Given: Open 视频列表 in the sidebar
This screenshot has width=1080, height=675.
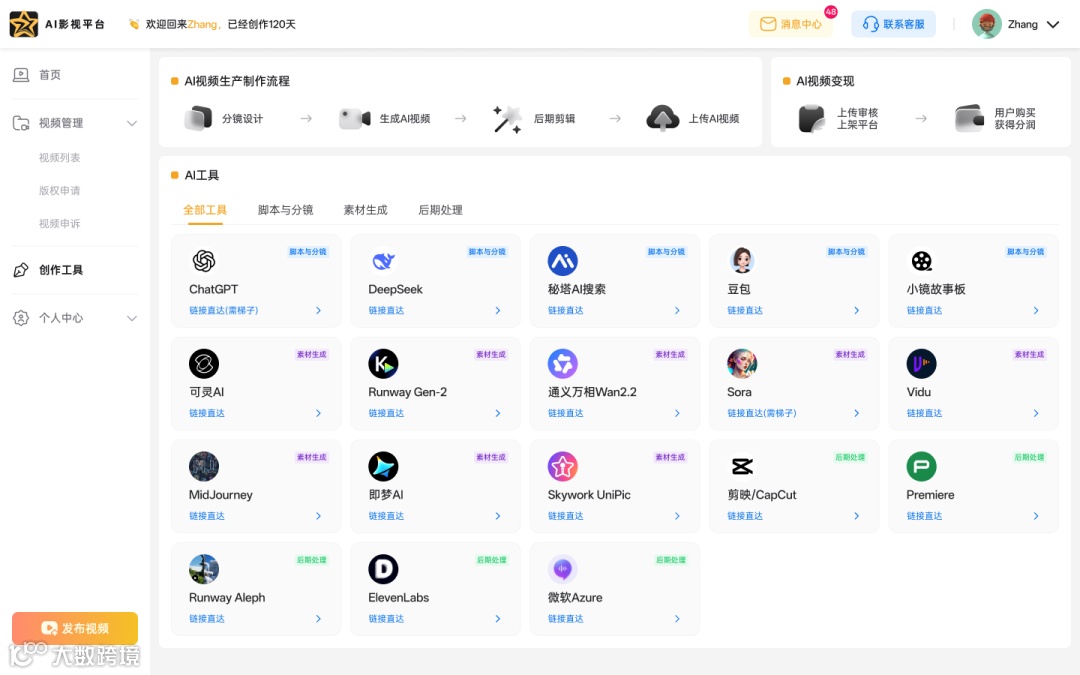Looking at the screenshot, I should 59,158.
